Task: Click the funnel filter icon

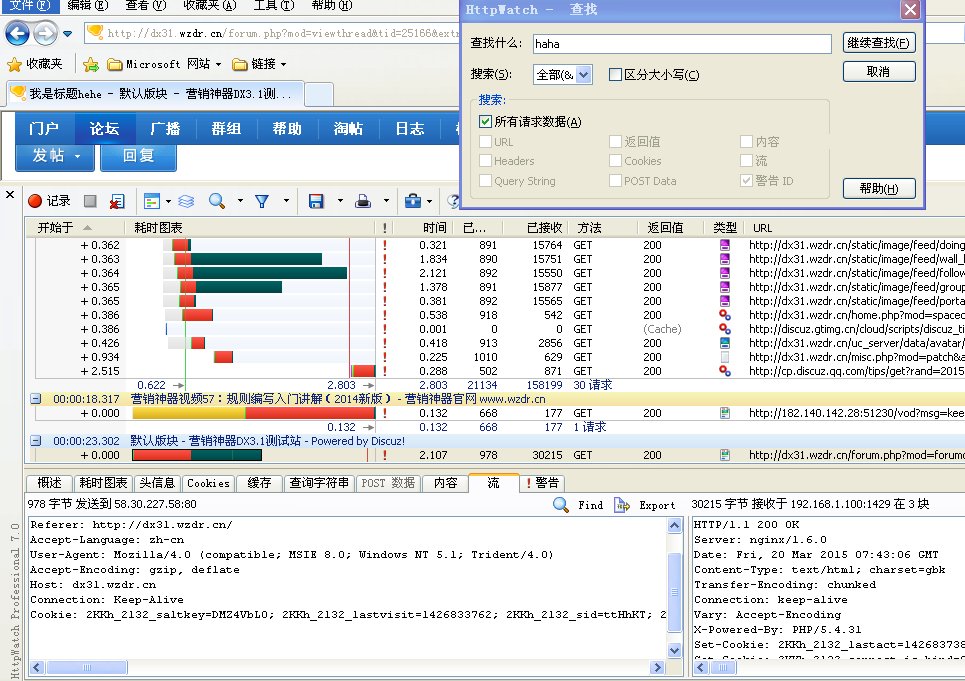Action: click(x=262, y=201)
